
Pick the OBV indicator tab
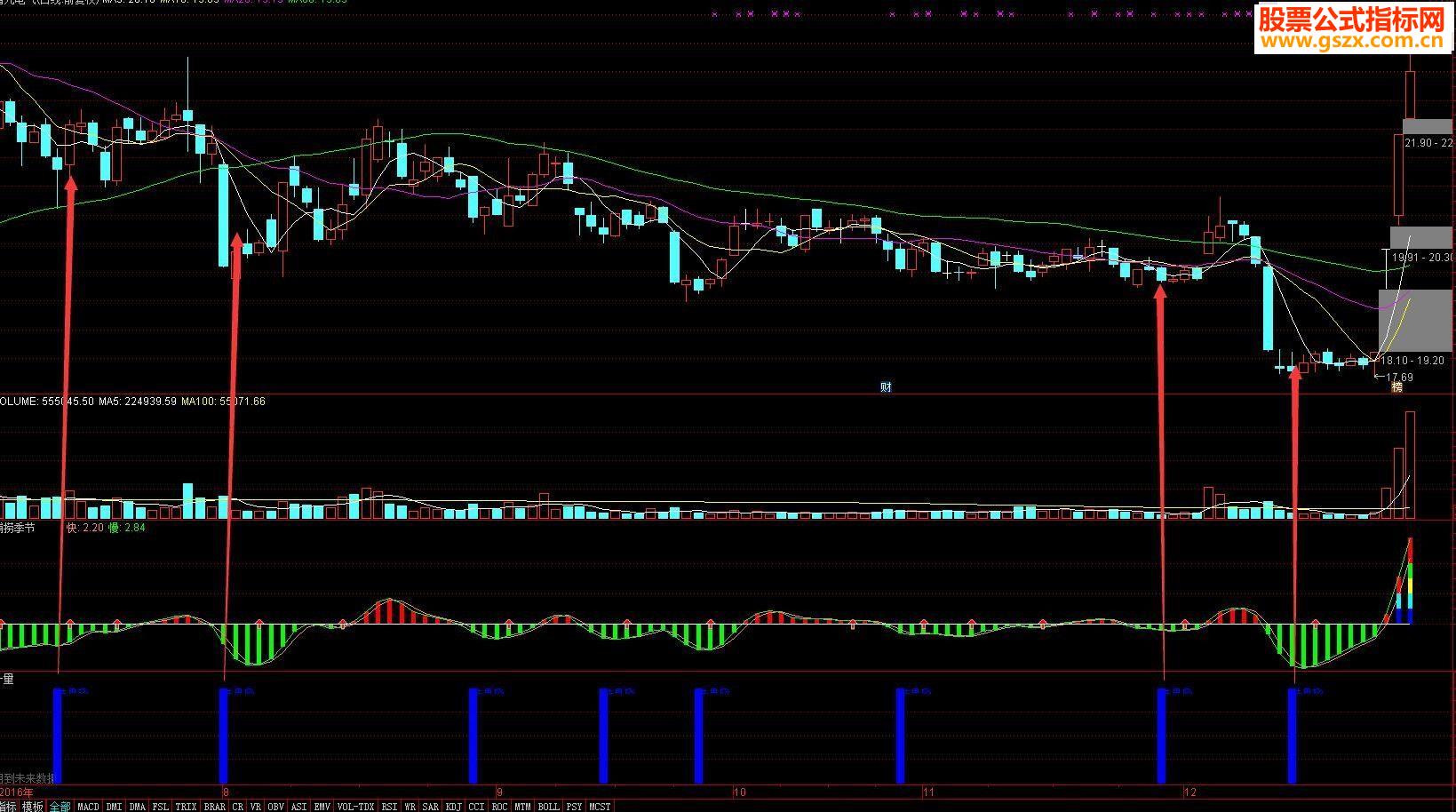pyautogui.click(x=276, y=807)
